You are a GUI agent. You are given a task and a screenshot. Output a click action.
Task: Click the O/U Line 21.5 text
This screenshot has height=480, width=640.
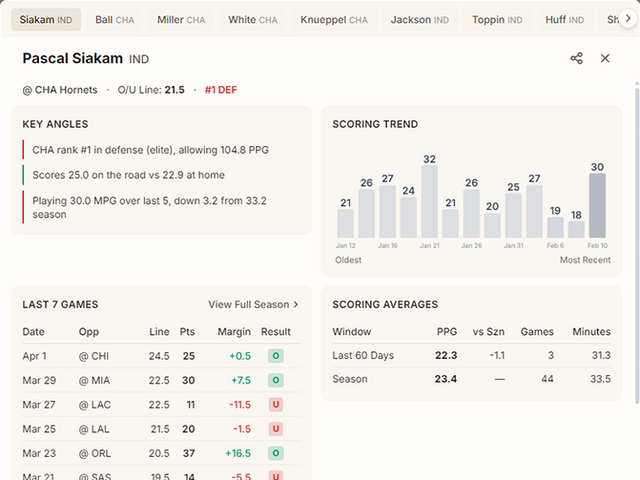tap(151, 90)
